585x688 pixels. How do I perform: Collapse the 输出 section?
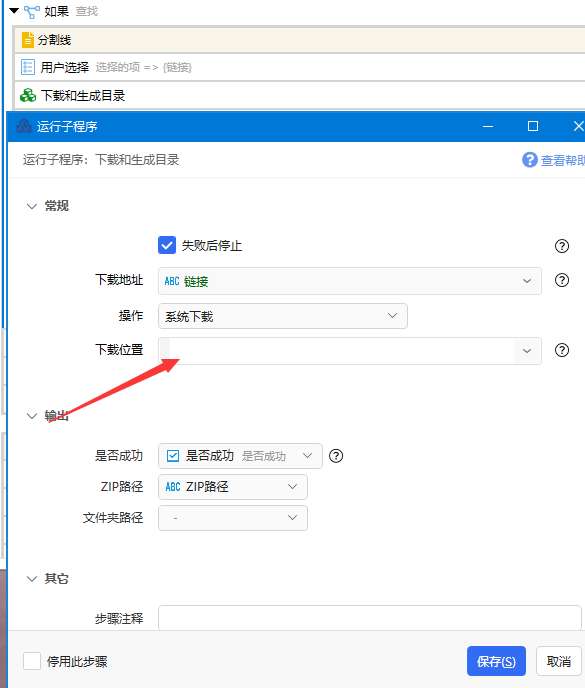32,416
